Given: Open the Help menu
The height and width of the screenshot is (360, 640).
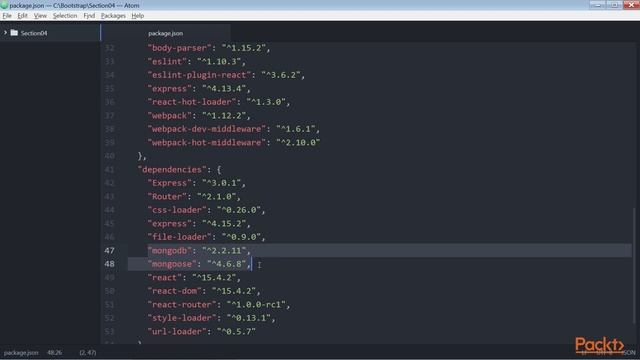Looking at the screenshot, I should tap(138, 16).
